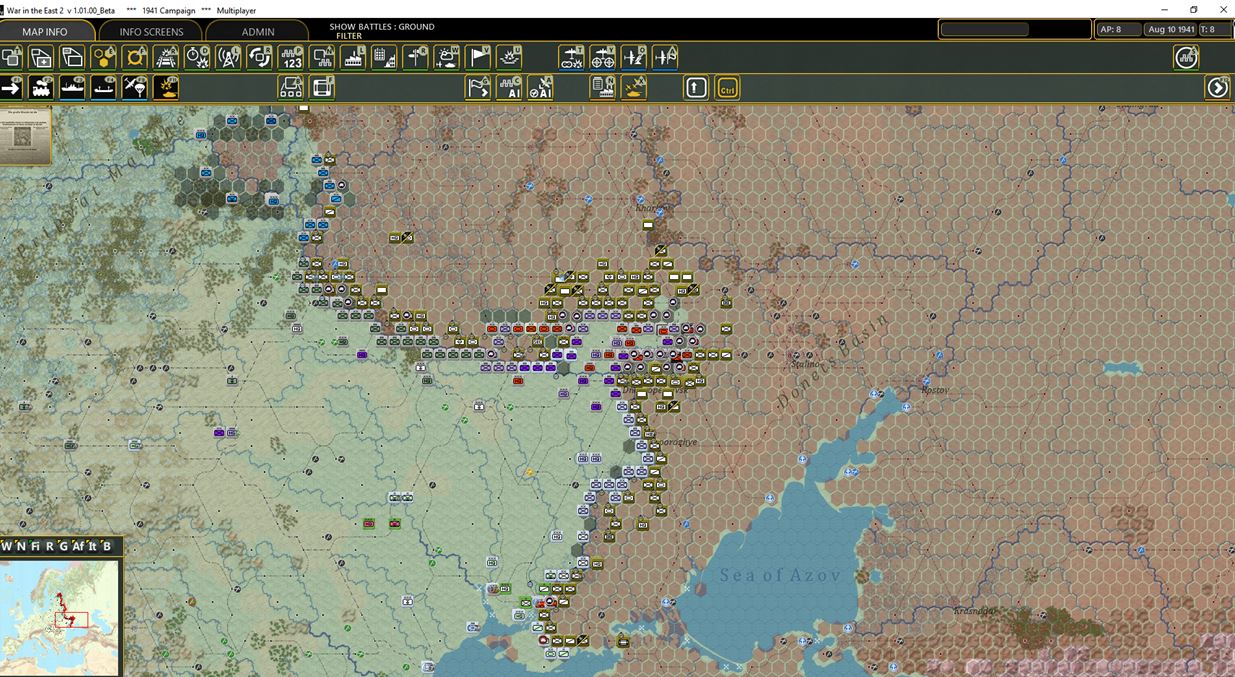The width and height of the screenshot is (1235, 677).
Task: Select the highlighted tank battle mode icon
Action: pos(166,88)
